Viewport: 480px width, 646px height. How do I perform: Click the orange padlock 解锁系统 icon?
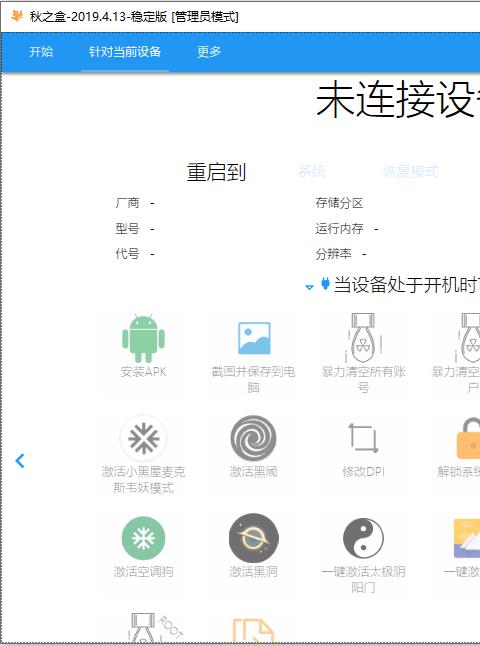pyautogui.click(x=468, y=438)
